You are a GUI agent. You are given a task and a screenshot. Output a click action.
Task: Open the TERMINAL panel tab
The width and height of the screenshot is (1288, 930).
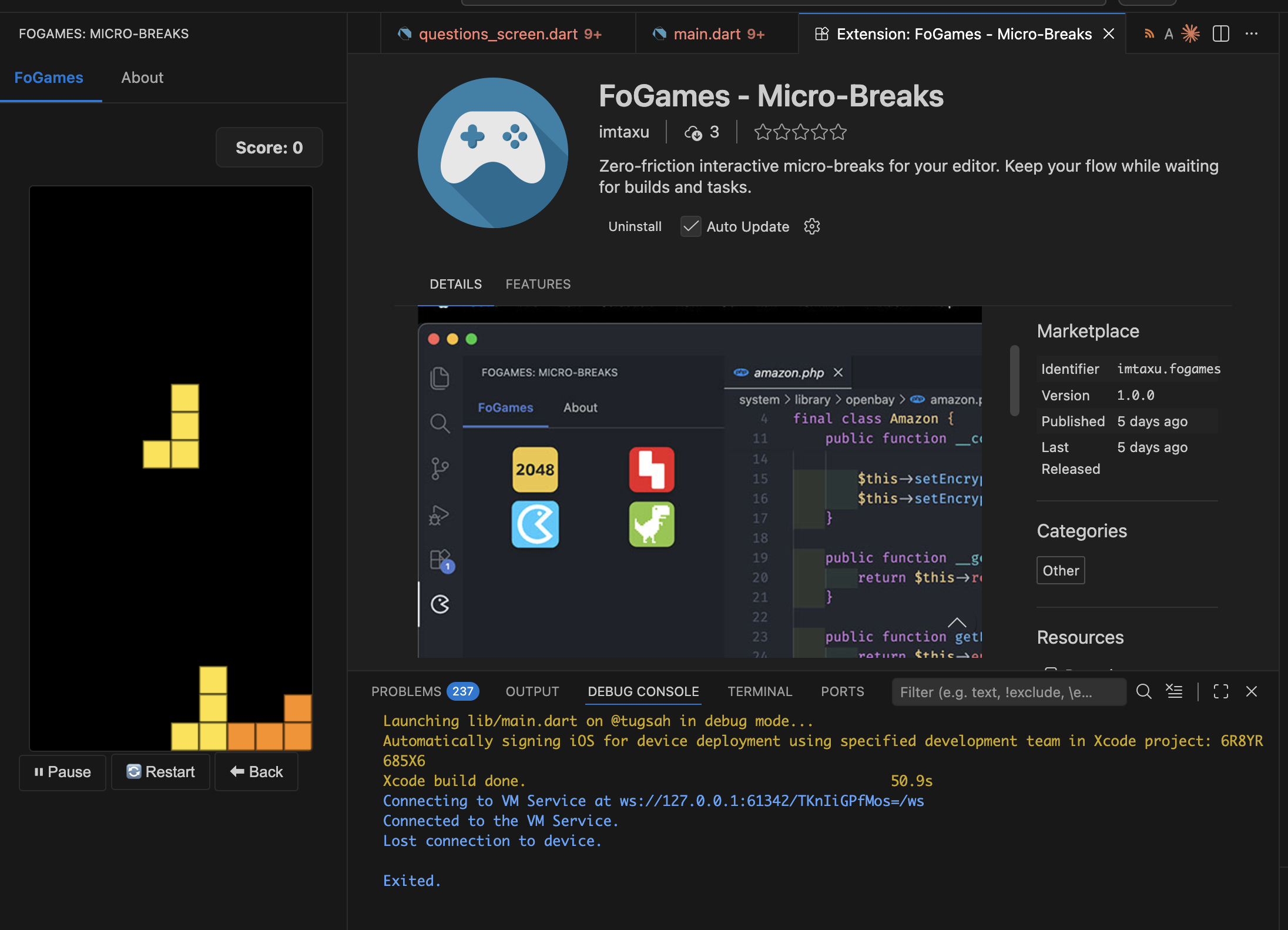pos(759,691)
